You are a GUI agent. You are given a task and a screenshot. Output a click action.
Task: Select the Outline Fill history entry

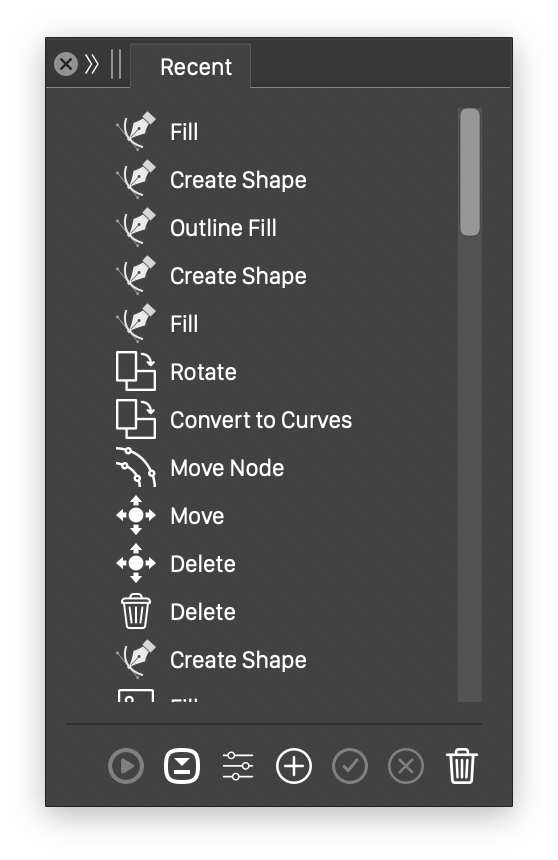click(x=223, y=228)
